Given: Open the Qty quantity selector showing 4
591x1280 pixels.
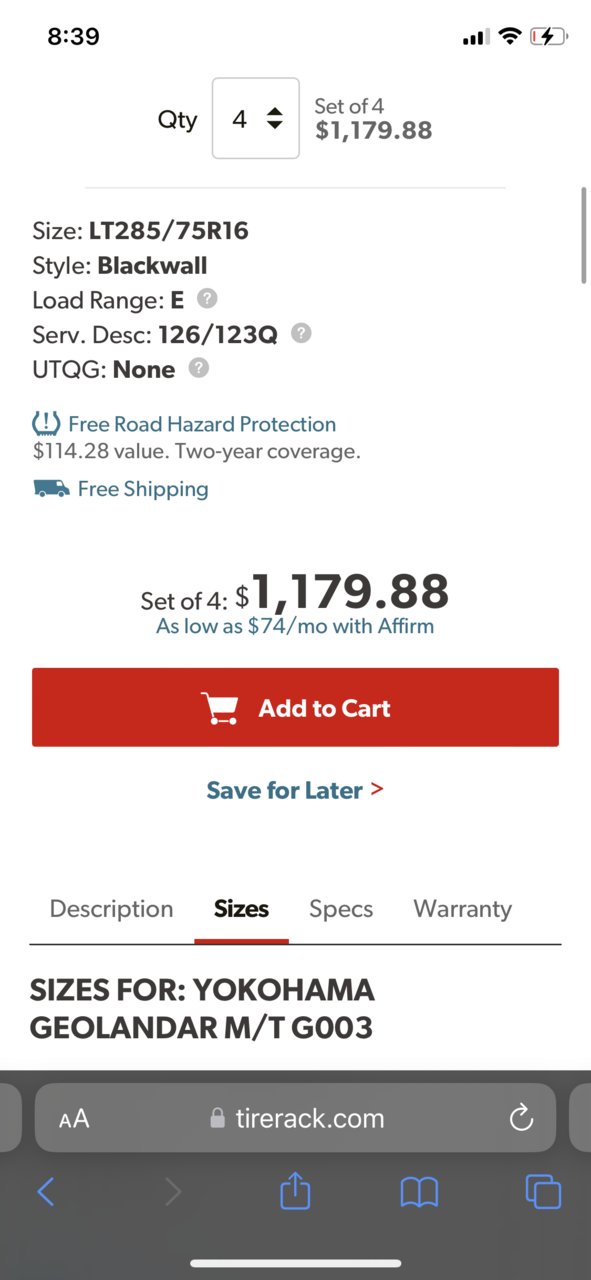Looking at the screenshot, I should tap(256, 118).
